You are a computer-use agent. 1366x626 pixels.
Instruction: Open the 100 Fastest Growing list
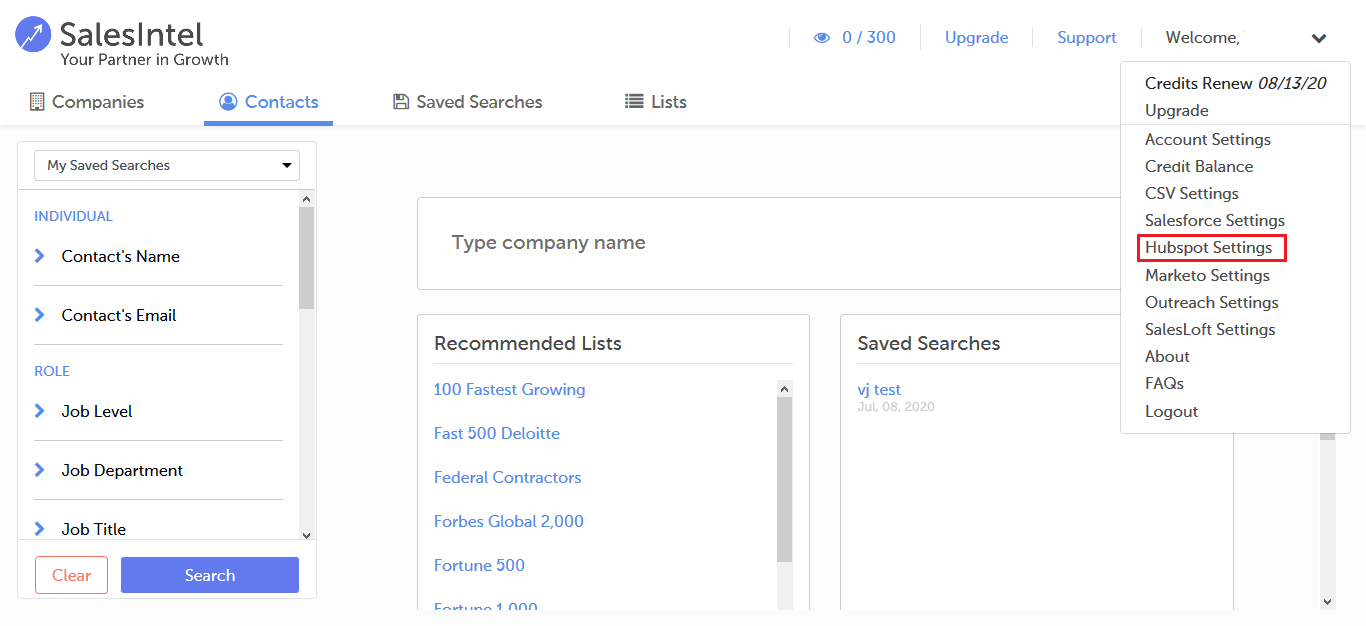[x=509, y=390]
